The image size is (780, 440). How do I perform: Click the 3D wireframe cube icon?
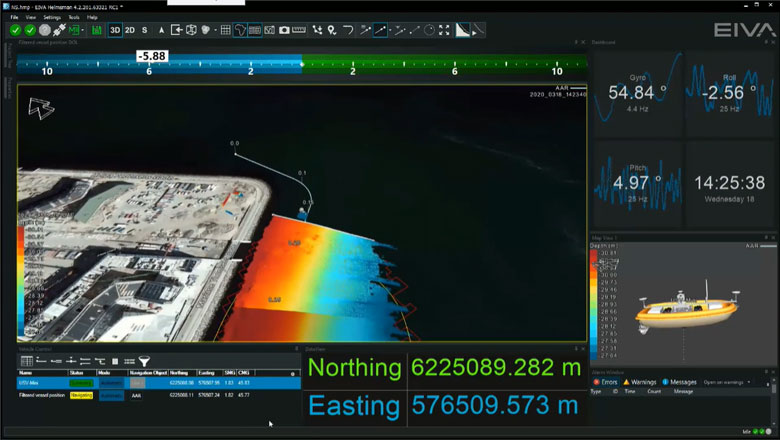click(191, 30)
